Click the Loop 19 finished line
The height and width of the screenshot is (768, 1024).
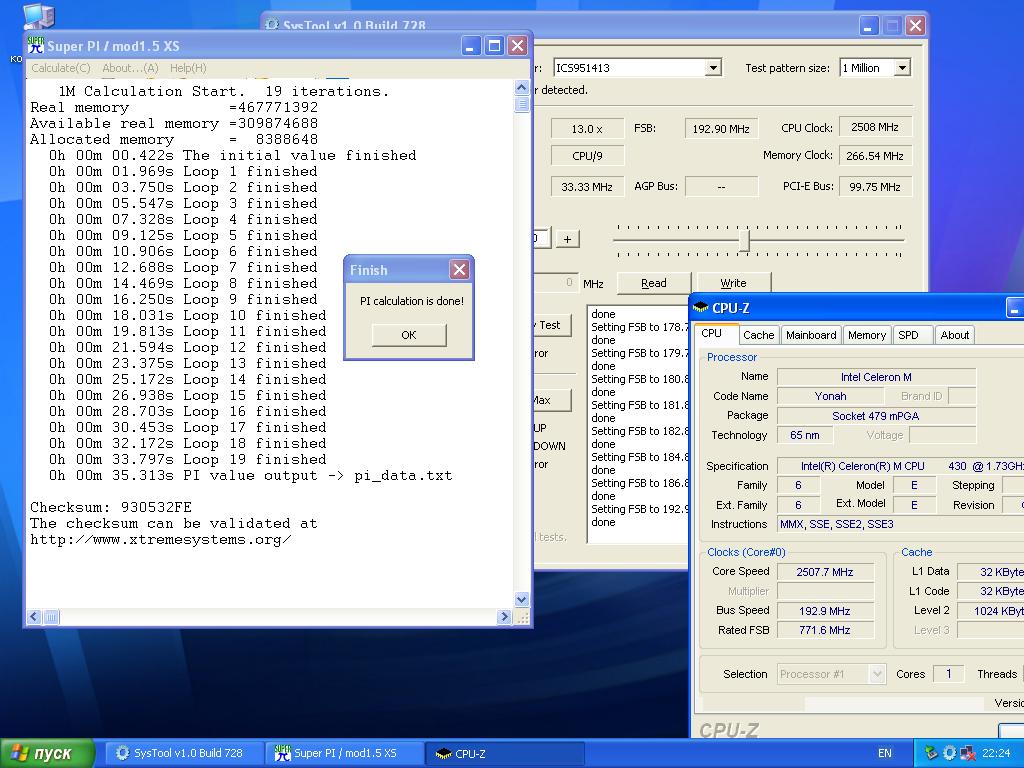pos(187,459)
